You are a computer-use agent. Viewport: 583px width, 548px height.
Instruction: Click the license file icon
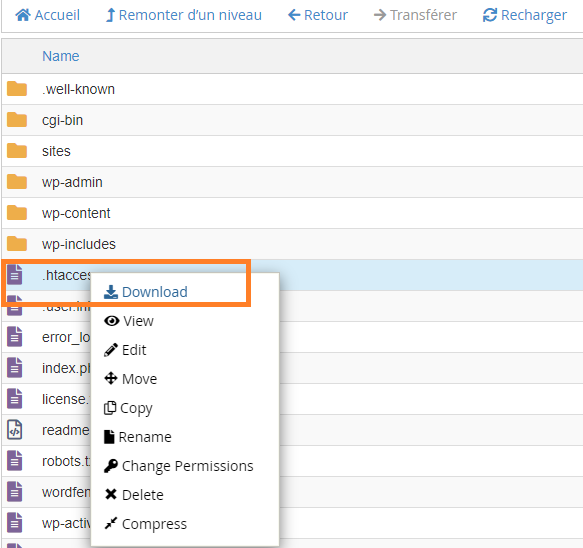pos(15,399)
